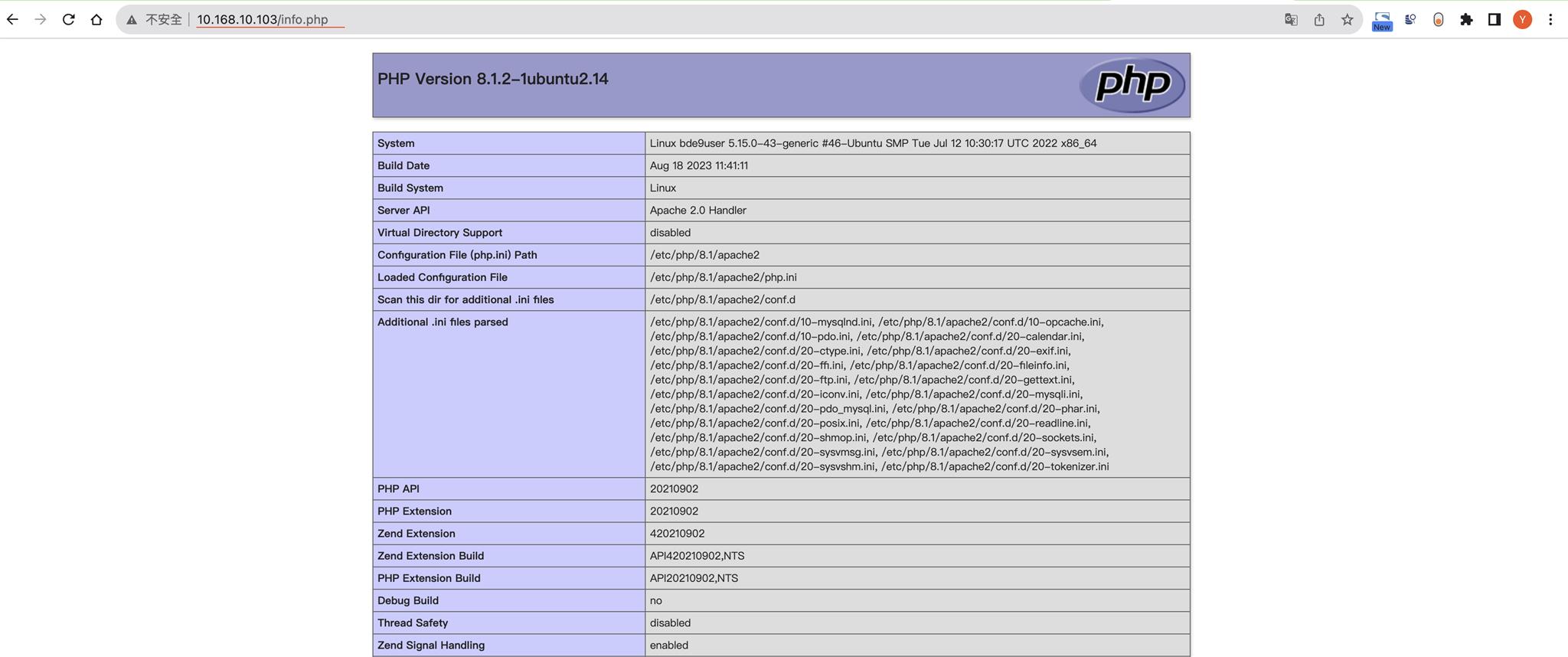Click the /etc/php/8.1/apache2/php.ini value
1568x657 pixels.
click(724, 277)
